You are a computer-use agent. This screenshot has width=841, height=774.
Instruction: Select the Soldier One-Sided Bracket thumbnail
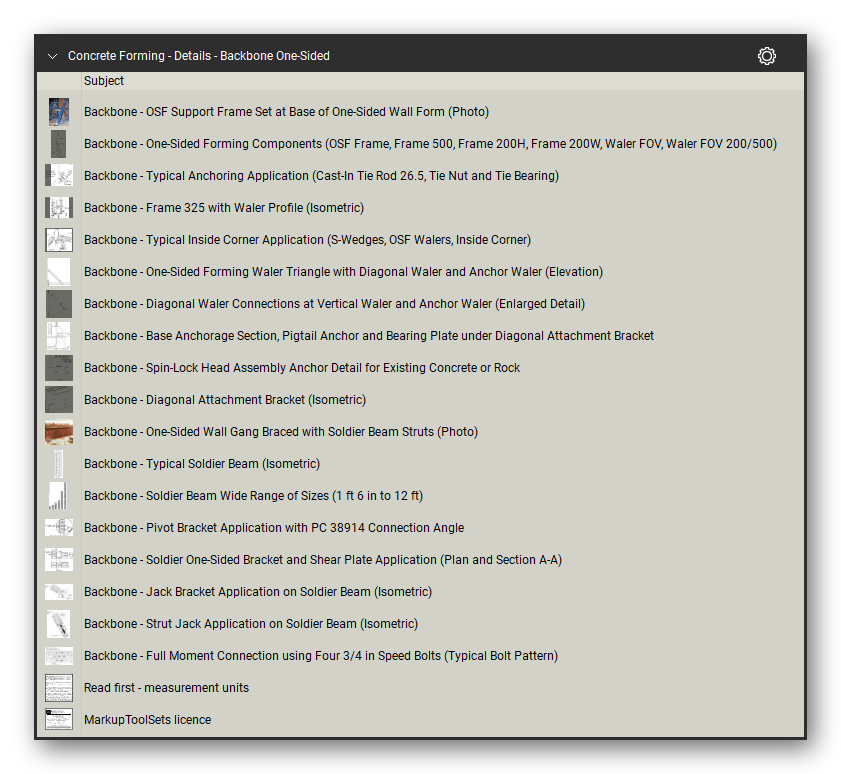point(58,560)
